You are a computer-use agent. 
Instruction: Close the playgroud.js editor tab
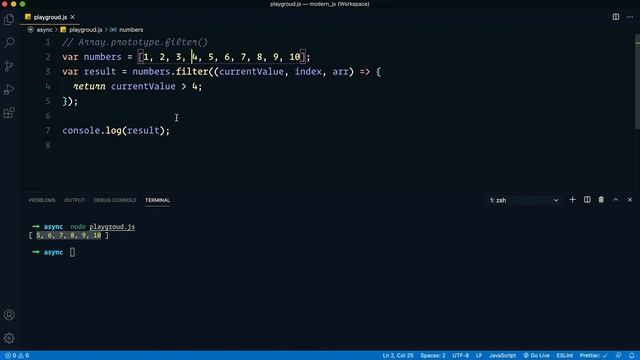(x=73, y=17)
